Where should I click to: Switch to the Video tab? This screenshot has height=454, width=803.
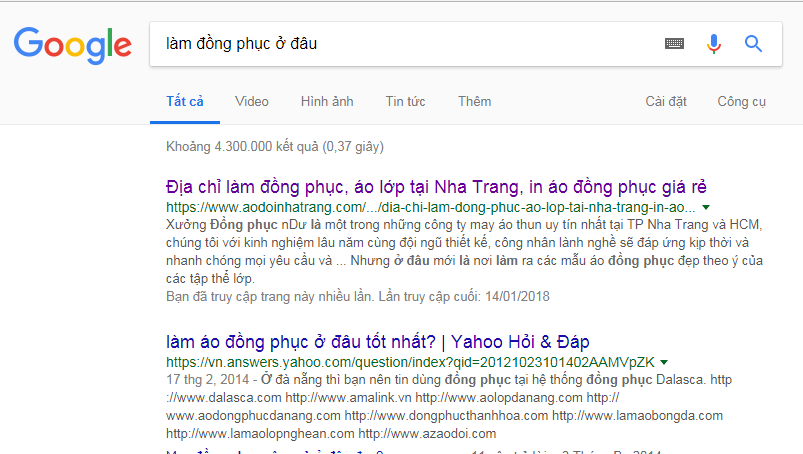pos(252,101)
